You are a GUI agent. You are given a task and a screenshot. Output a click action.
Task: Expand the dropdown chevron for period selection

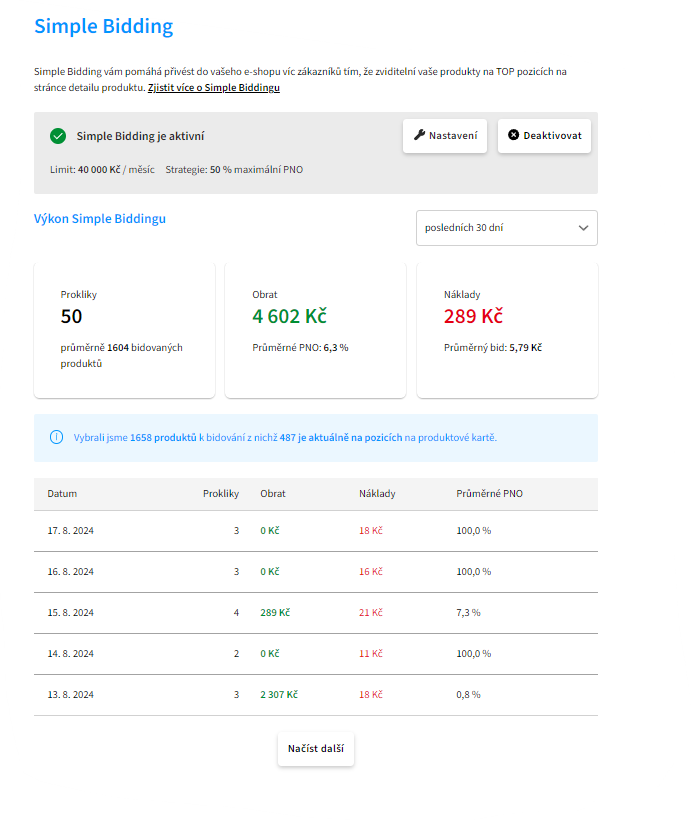pyautogui.click(x=583, y=228)
